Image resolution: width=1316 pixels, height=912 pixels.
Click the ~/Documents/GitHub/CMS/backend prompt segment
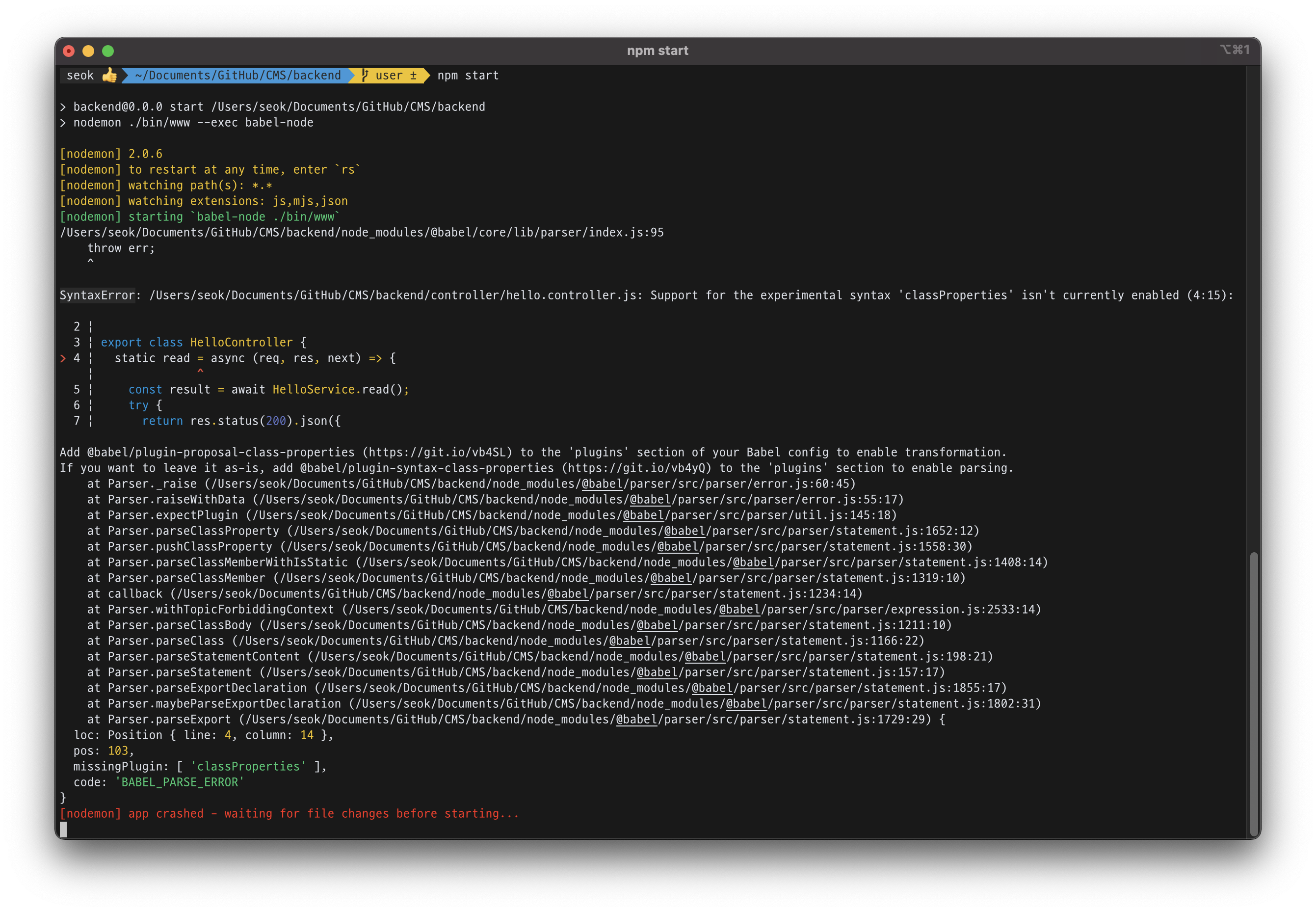click(237, 76)
